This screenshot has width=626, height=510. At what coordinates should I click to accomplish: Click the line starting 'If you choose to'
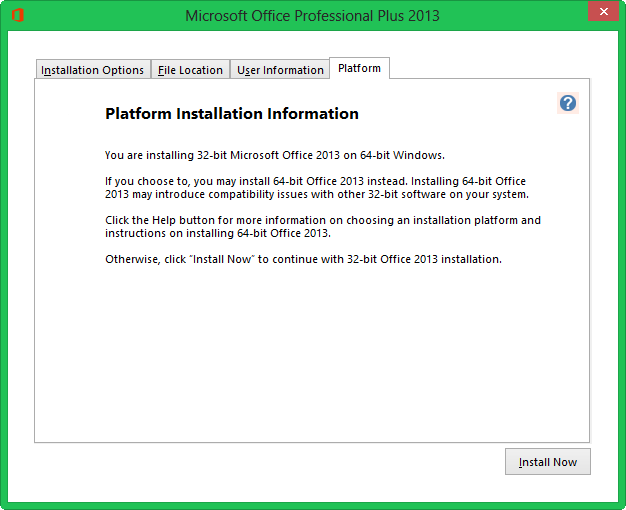(322, 181)
